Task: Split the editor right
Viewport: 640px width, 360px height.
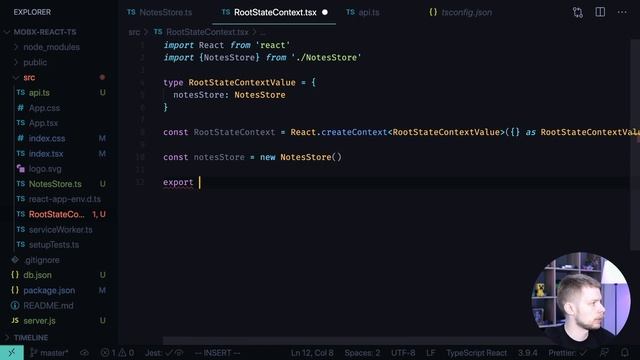Action: click(600, 12)
